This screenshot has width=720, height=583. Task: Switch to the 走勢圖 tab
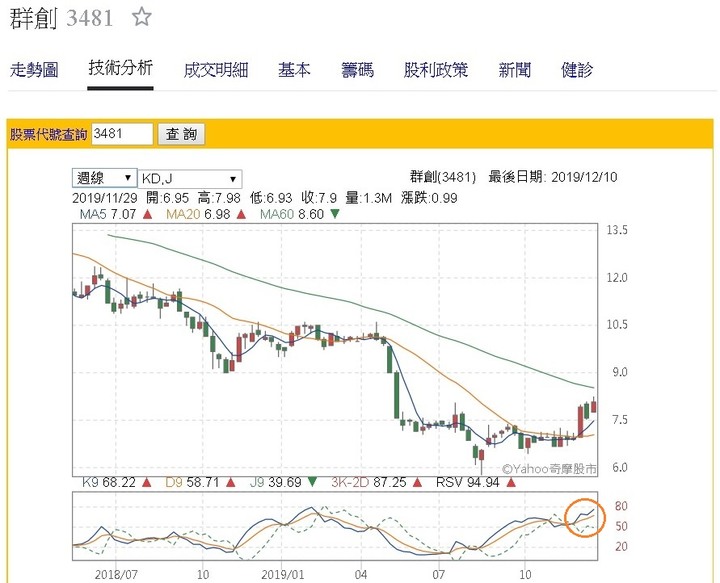click(34, 70)
